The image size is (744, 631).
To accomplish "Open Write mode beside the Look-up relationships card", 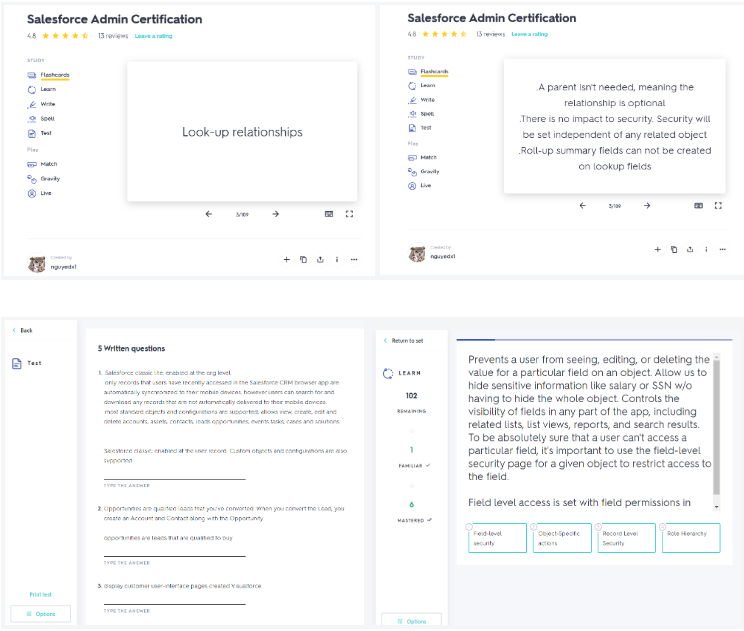I will pos(41,104).
